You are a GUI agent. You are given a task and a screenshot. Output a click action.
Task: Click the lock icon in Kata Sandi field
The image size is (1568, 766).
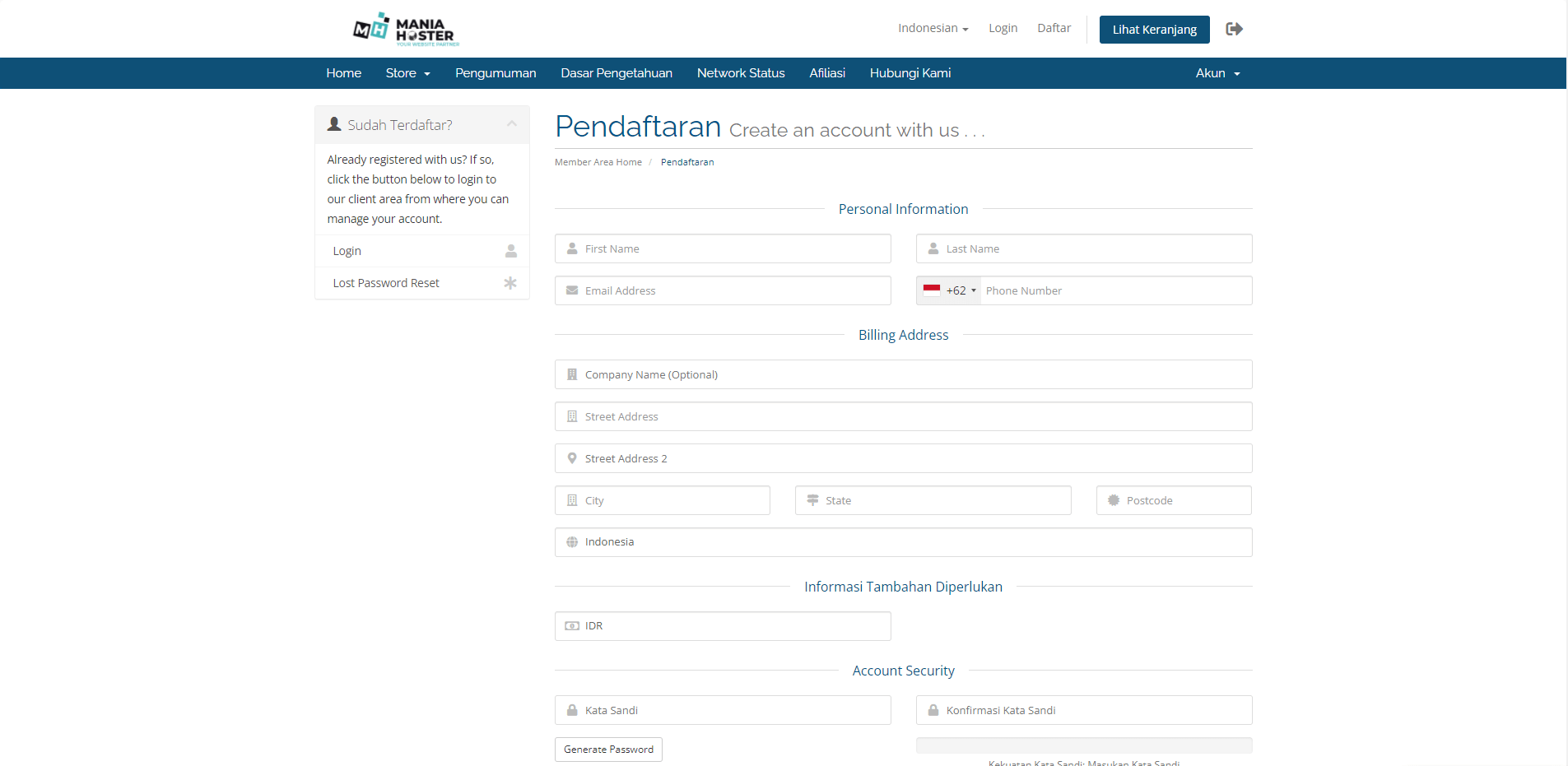[572, 710]
